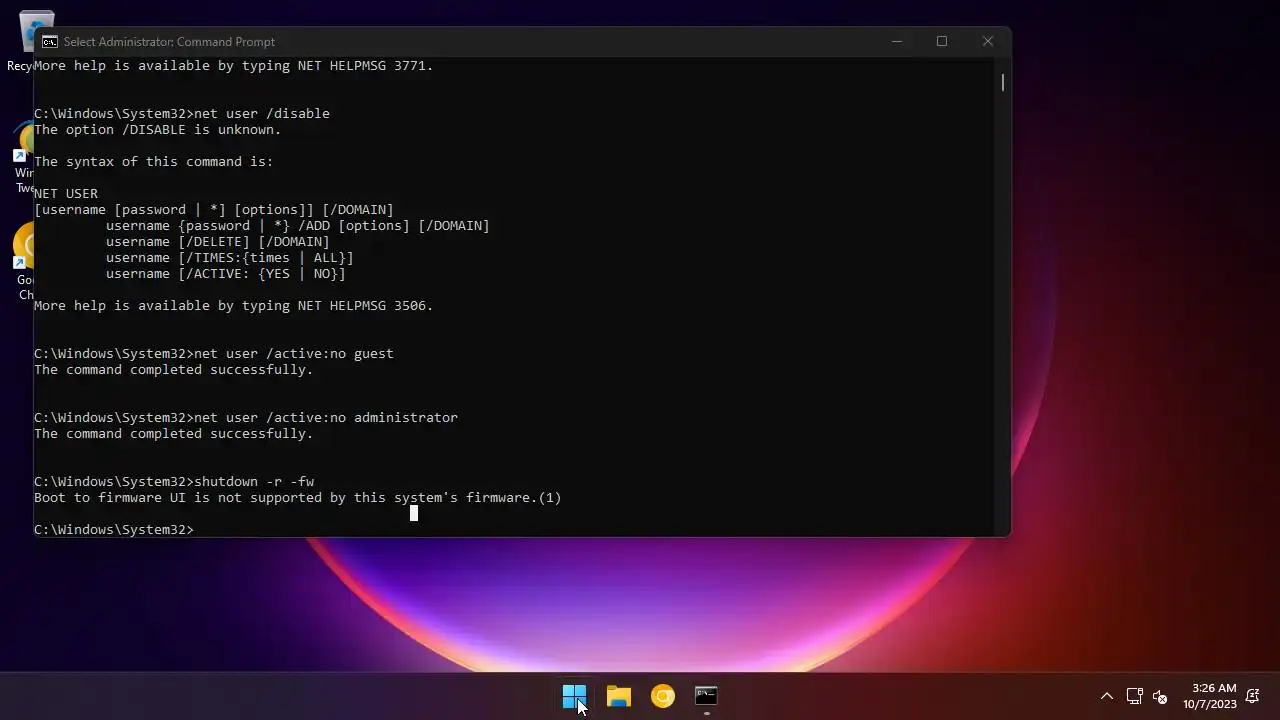Switch to Command Prompt taskbar icon
This screenshot has width=1280, height=720.
[x=706, y=696]
